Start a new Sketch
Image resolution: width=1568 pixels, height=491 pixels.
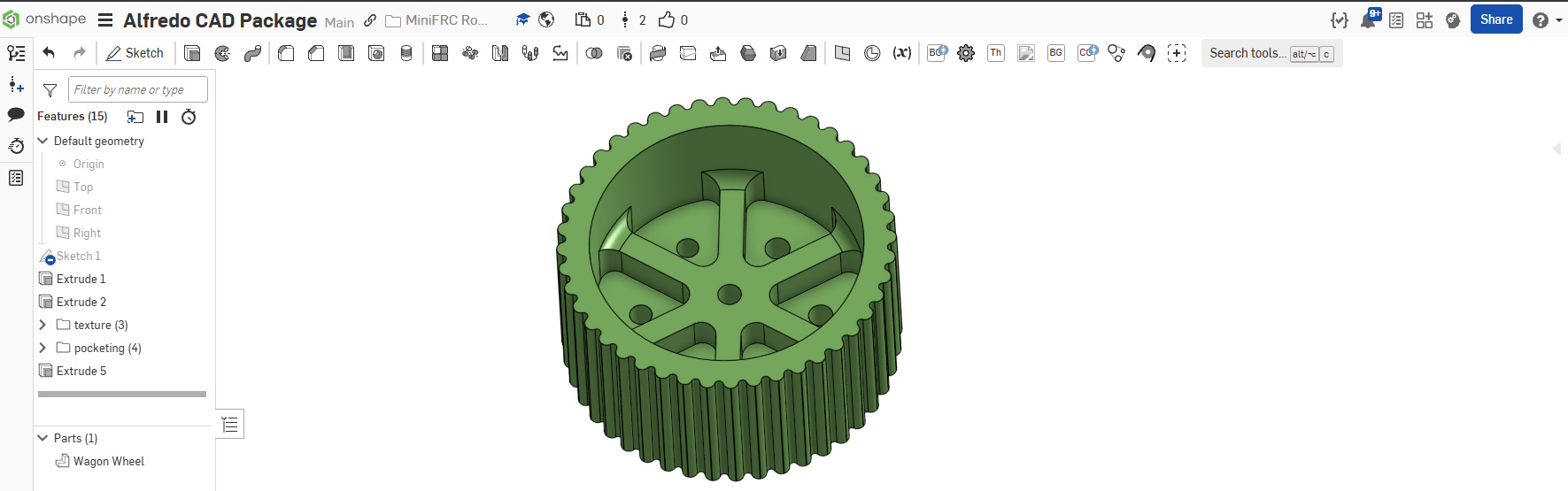(x=135, y=53)
